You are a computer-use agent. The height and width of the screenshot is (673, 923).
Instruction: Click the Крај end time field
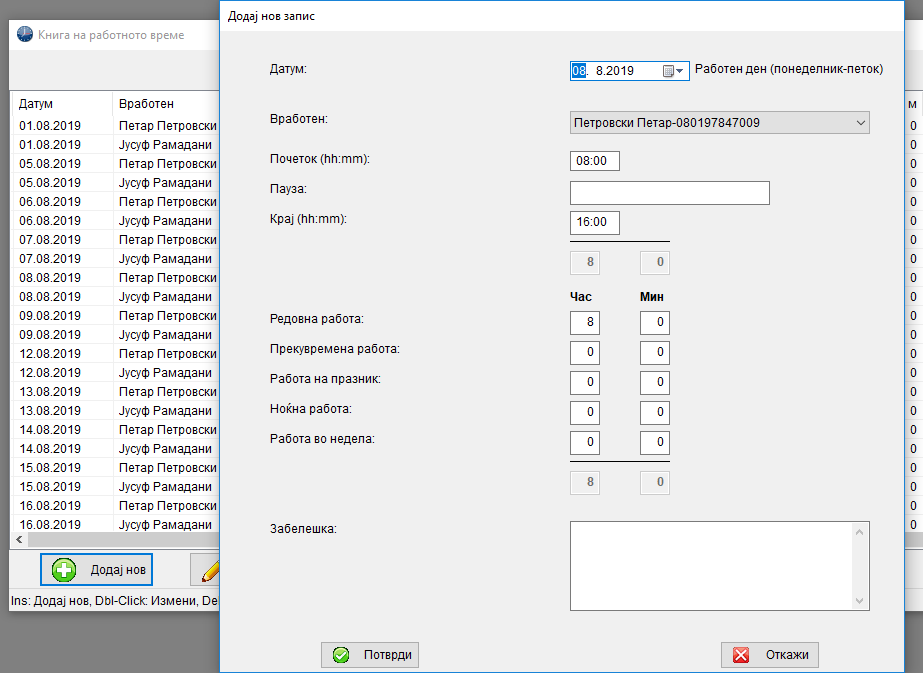(x=595, y=223)
